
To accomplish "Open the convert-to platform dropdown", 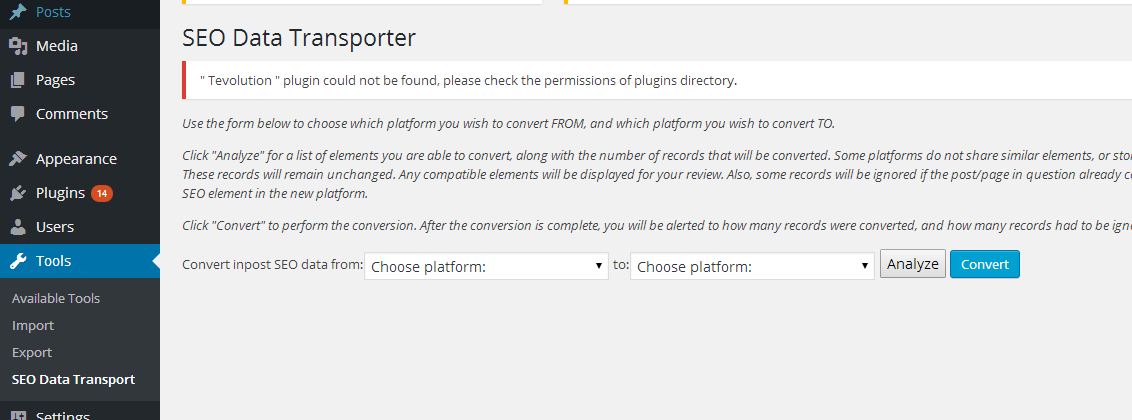I will coord(752,266).
